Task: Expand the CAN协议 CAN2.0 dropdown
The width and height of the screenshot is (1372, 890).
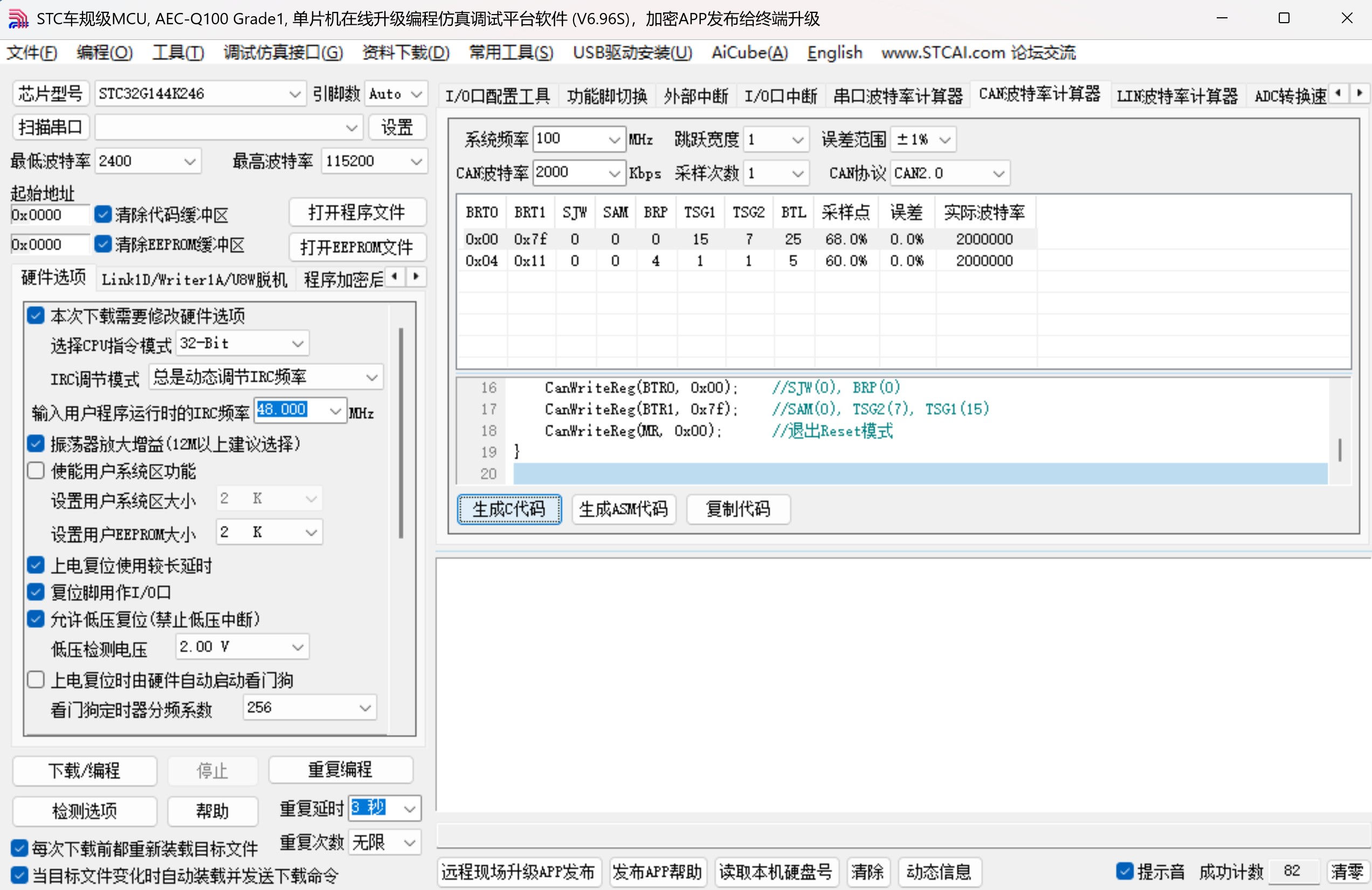Action: 998,173
